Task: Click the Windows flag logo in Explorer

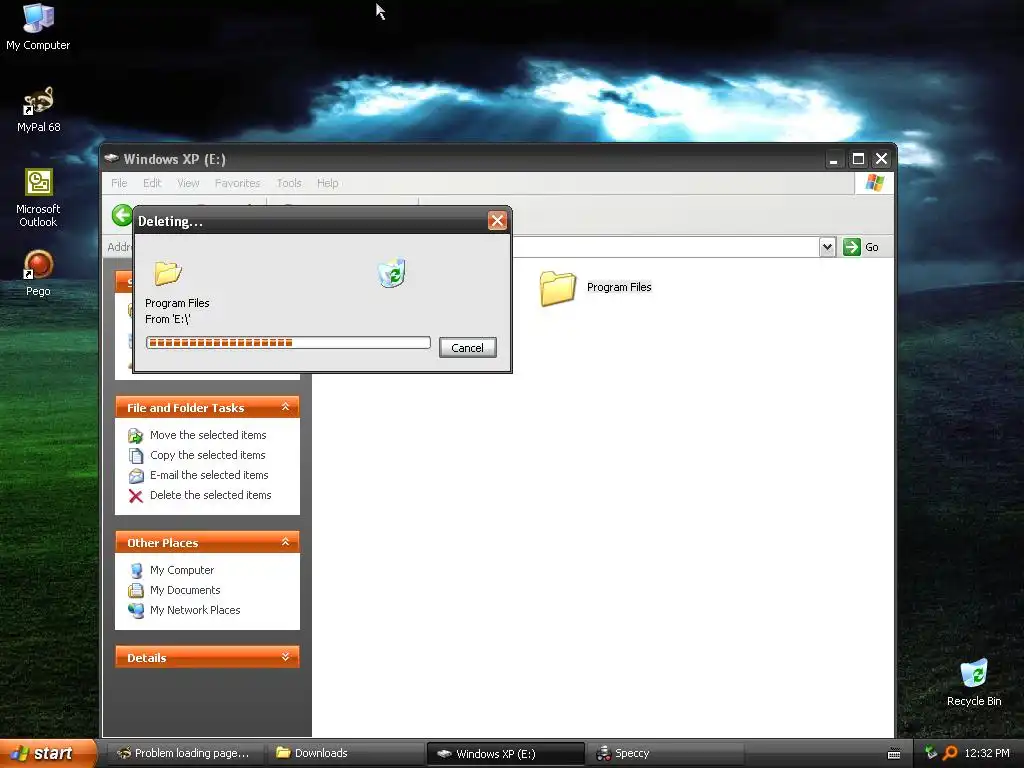Action: pos(874,183)
